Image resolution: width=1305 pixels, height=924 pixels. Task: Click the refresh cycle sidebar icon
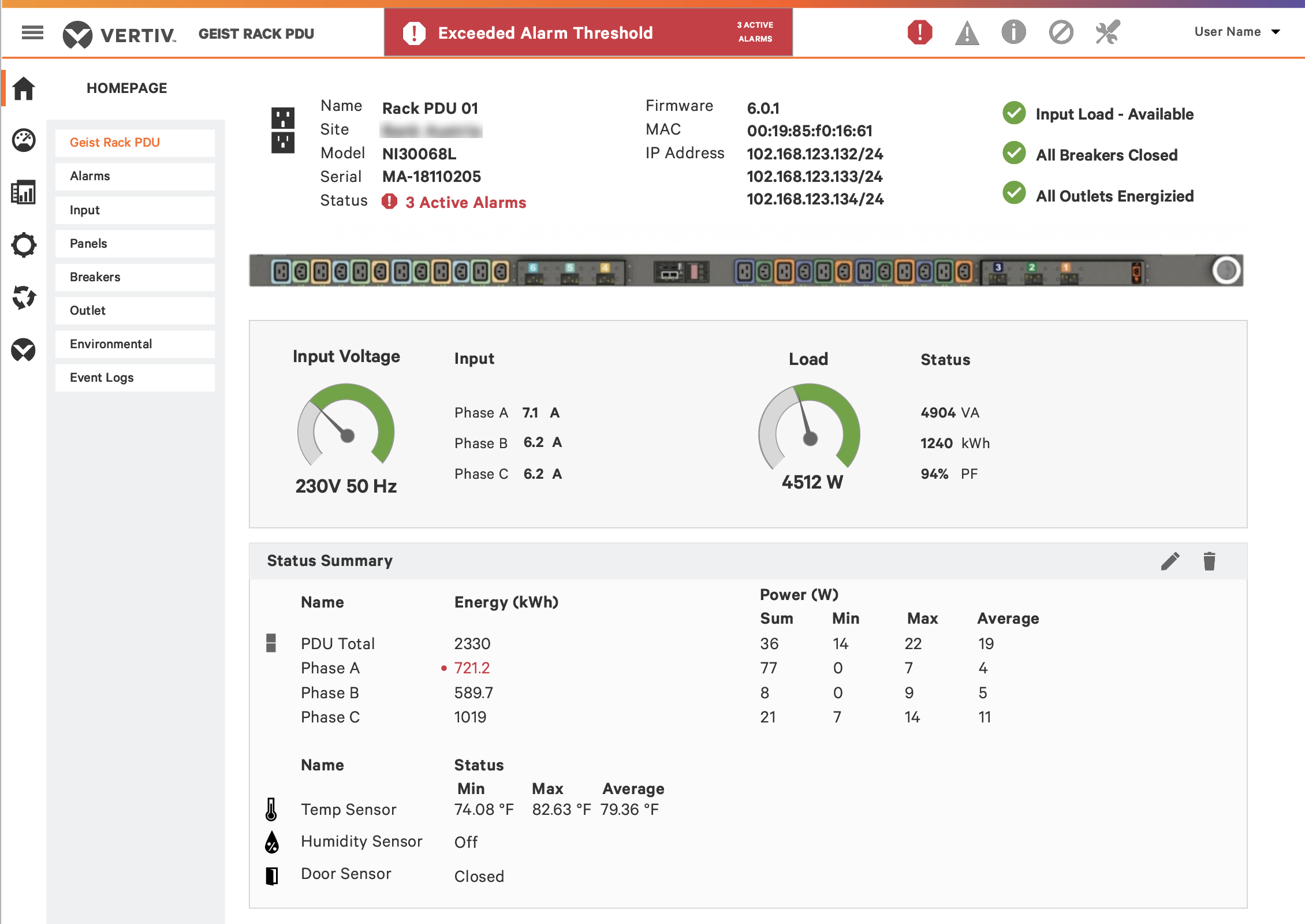(24, 297)
